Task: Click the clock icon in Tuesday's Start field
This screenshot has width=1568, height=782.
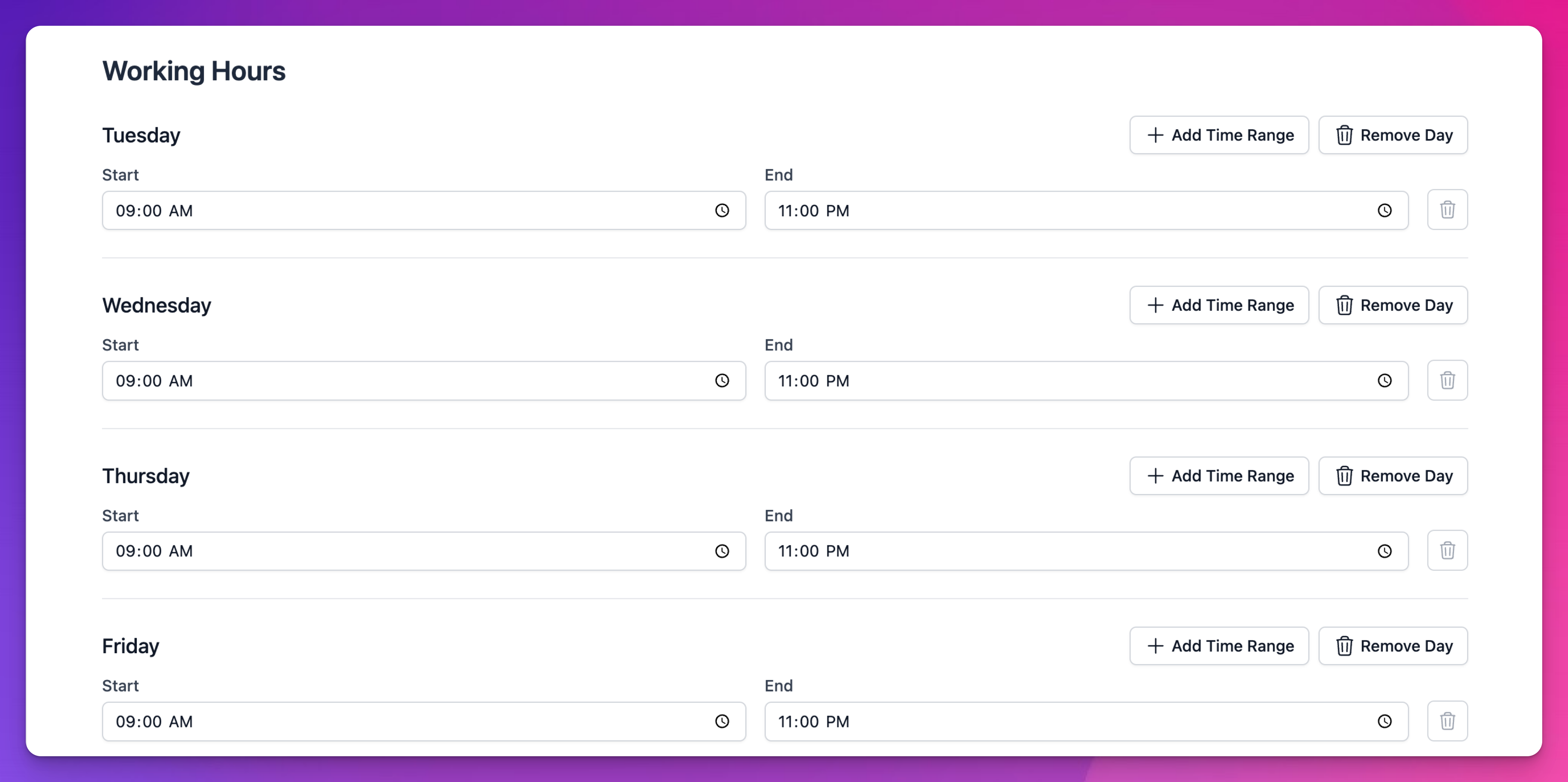Action: 722,210
